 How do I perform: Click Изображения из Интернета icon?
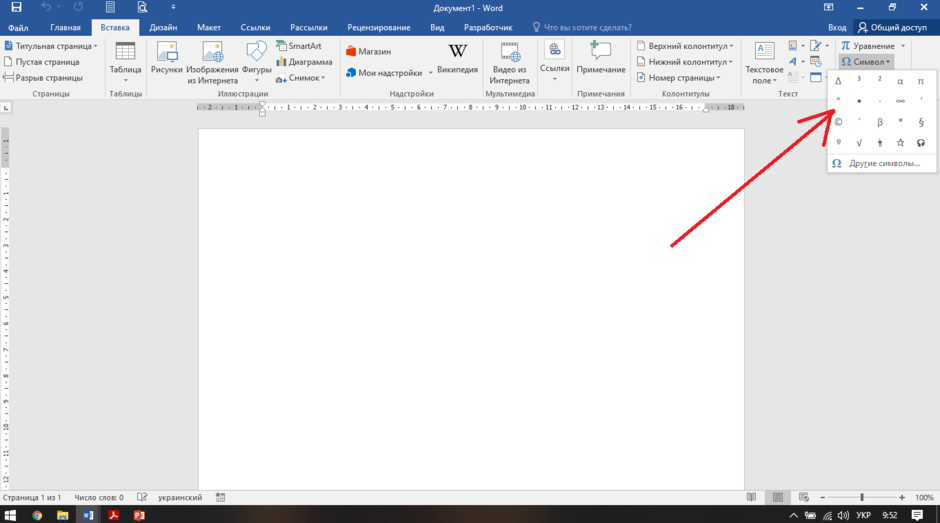[x=212, y=62]
